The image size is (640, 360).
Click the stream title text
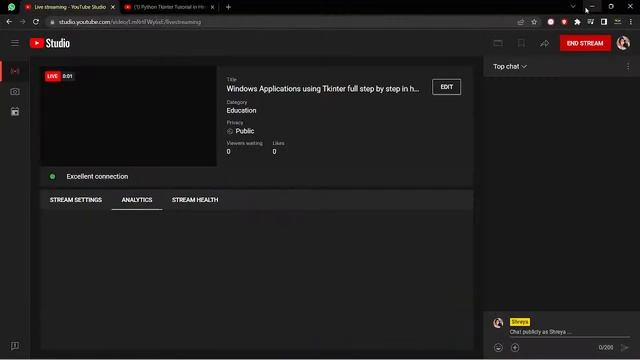point(322,89)
